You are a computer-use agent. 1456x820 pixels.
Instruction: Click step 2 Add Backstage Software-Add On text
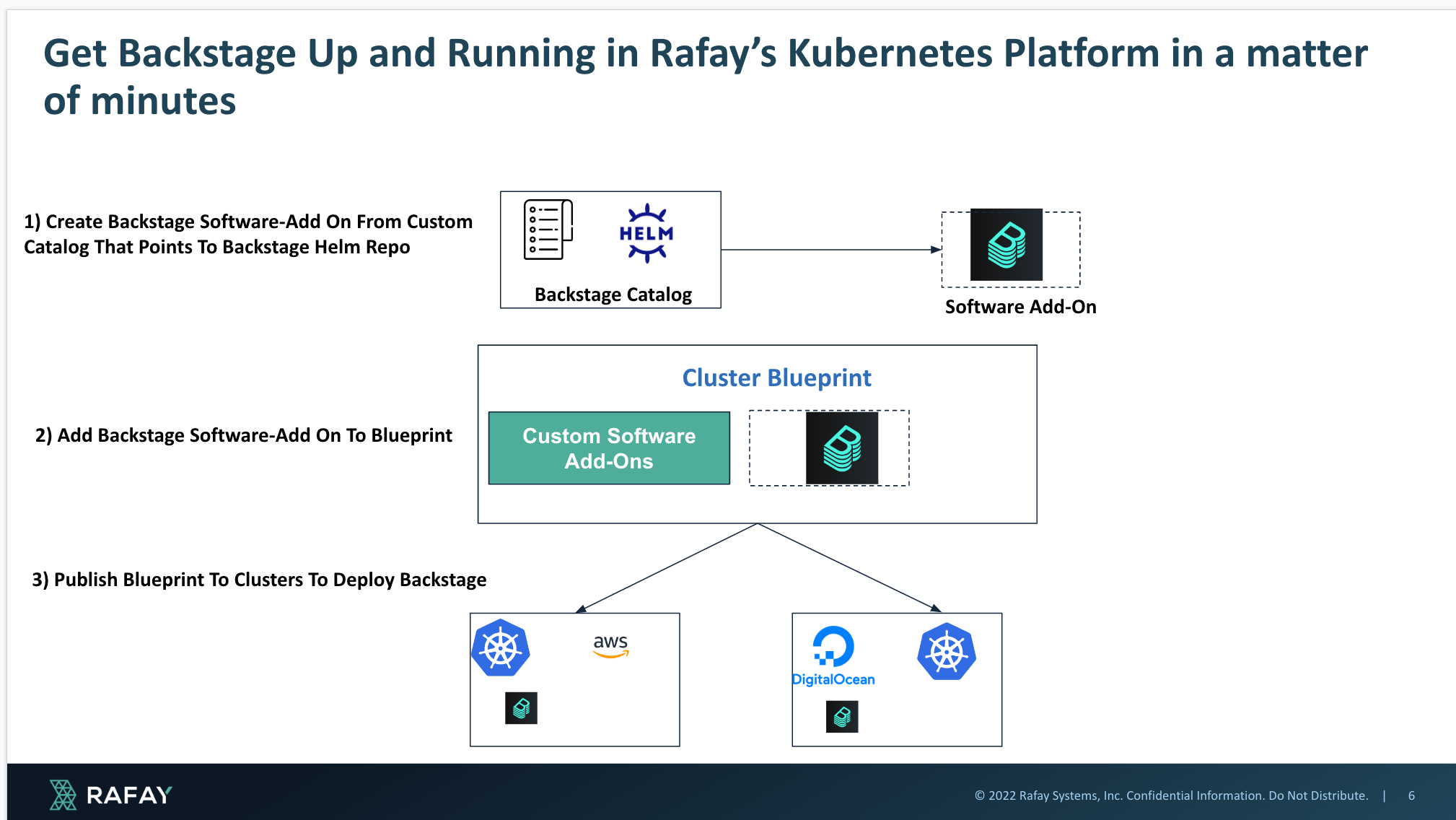click(x=244, y=435)
